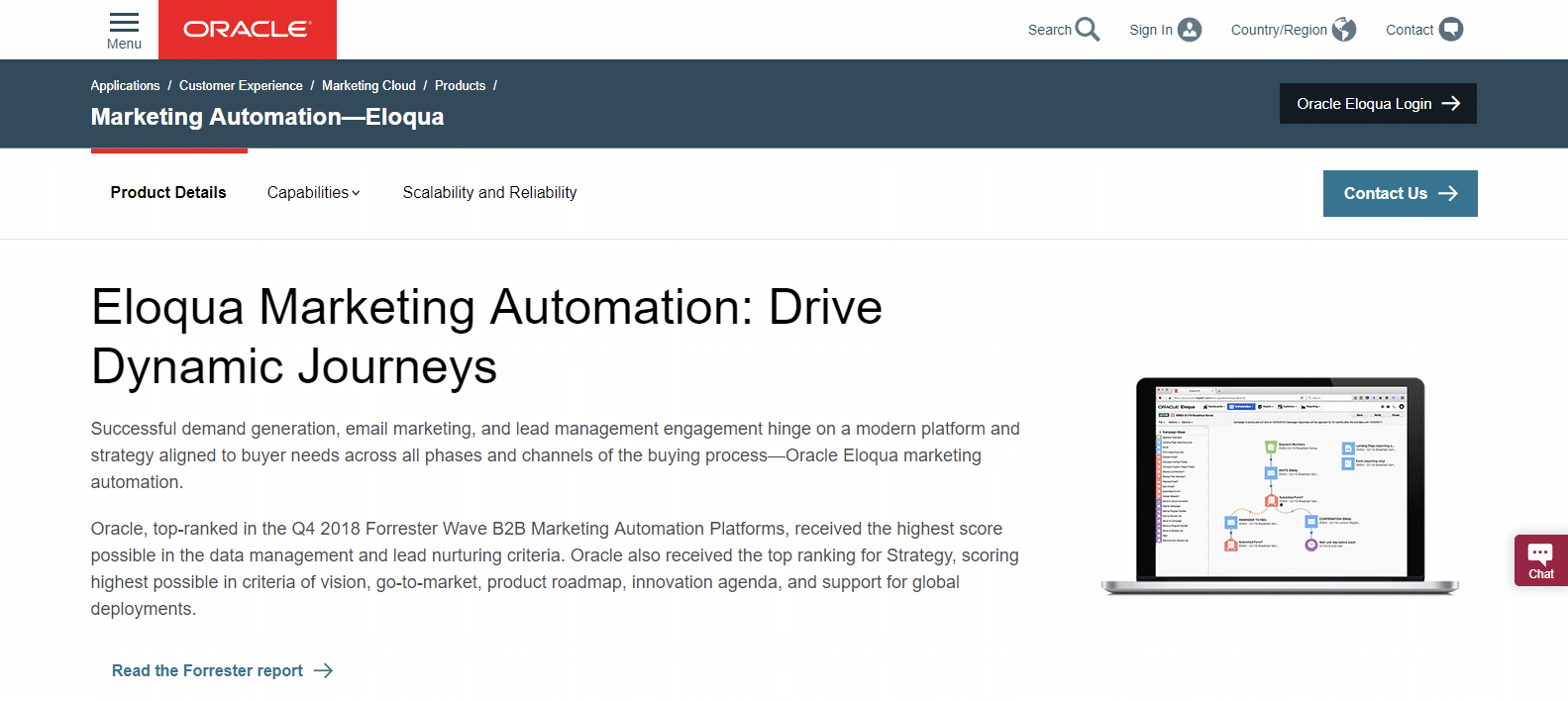Click the Contact Us button
Viewport: 1568px width, 701px height.
1401,194
